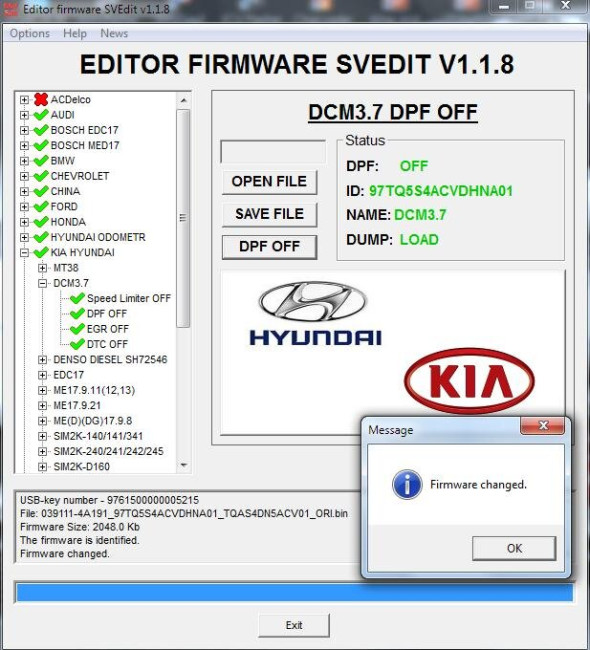The image size is (590, 650).
Task: Click the green check beside KIA HYUNDAI
Action: point(41,252)
